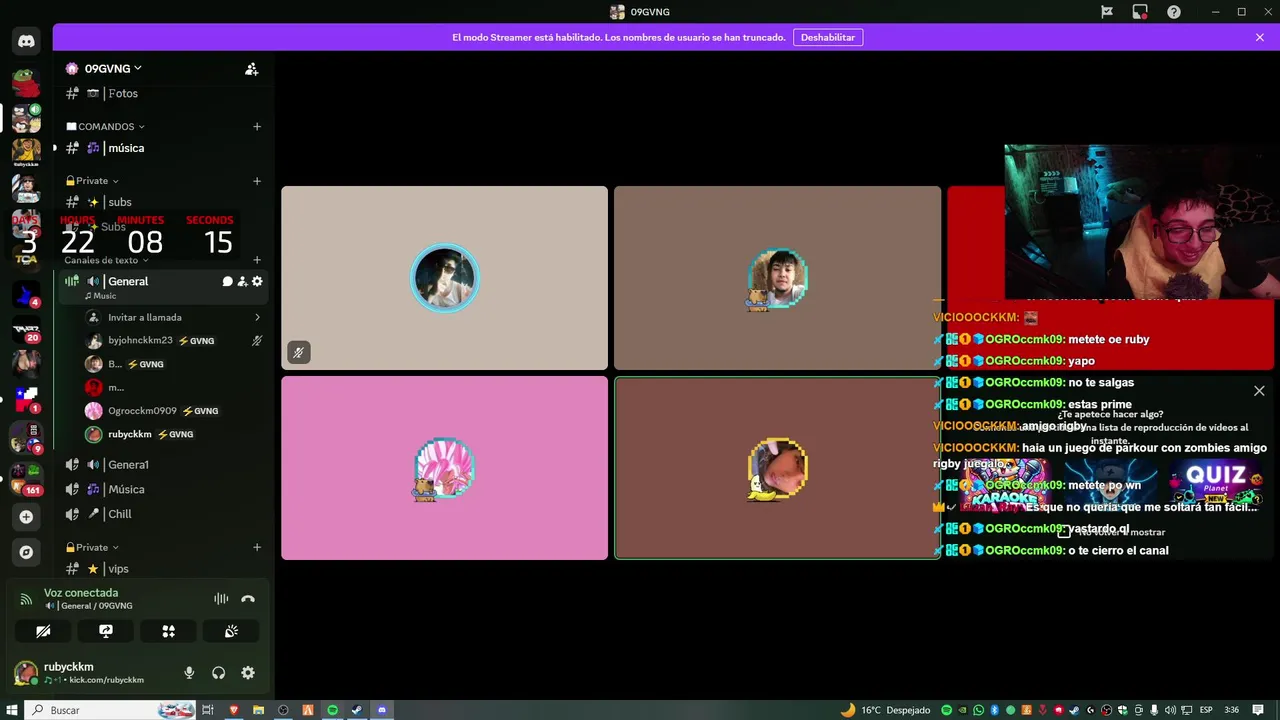
Task: Open noise suppression waveform icon
Action: point(221,599)
